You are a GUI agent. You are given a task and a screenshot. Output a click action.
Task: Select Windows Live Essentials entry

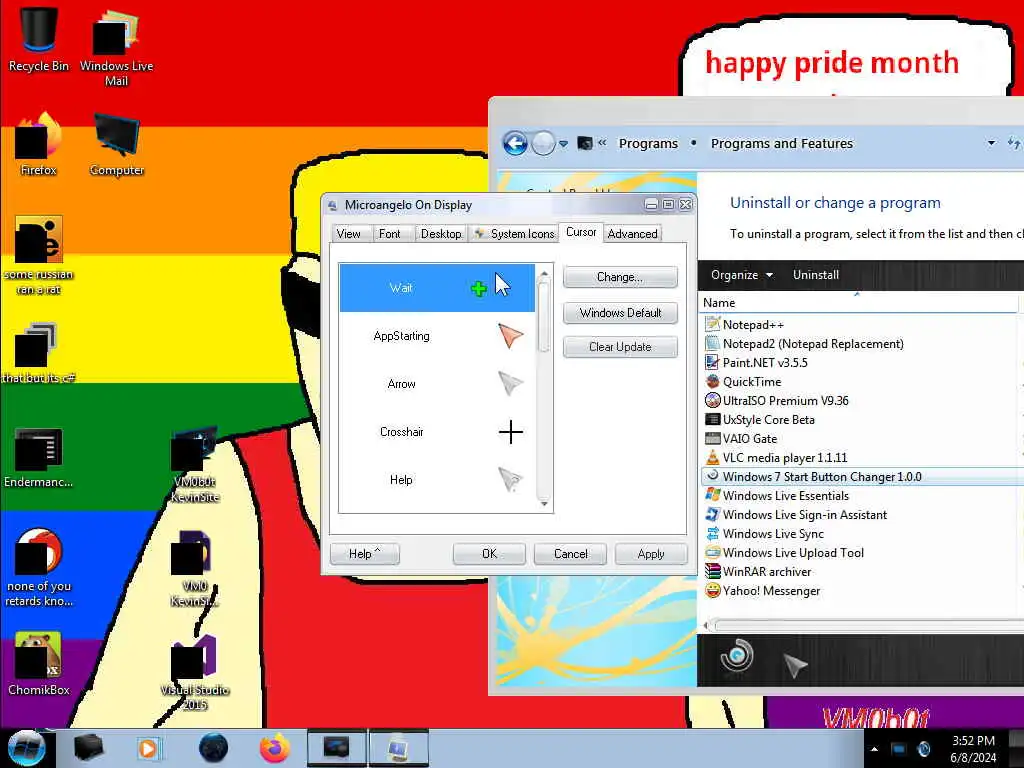(786, 496)
